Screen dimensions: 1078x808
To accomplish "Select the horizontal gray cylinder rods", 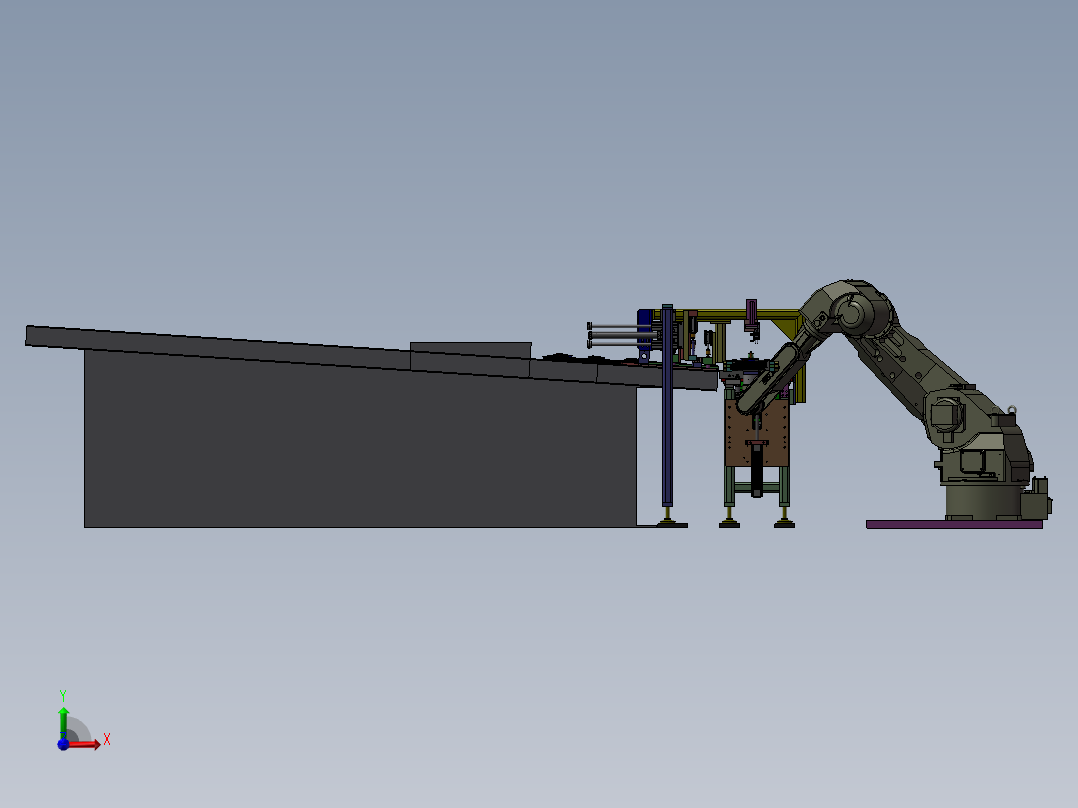I will click(x=622, y=334).
